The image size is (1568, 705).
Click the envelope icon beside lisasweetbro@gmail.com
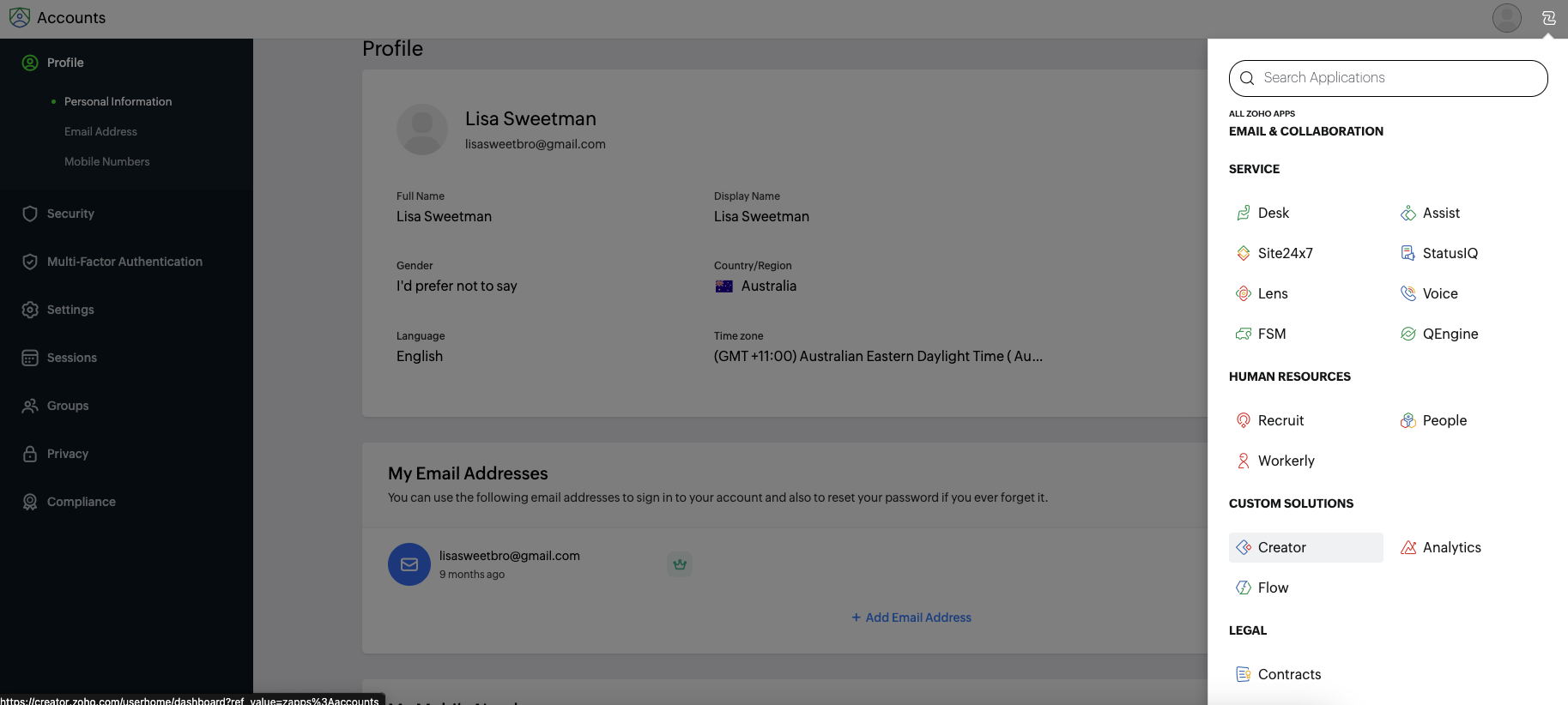pos(409,564)
